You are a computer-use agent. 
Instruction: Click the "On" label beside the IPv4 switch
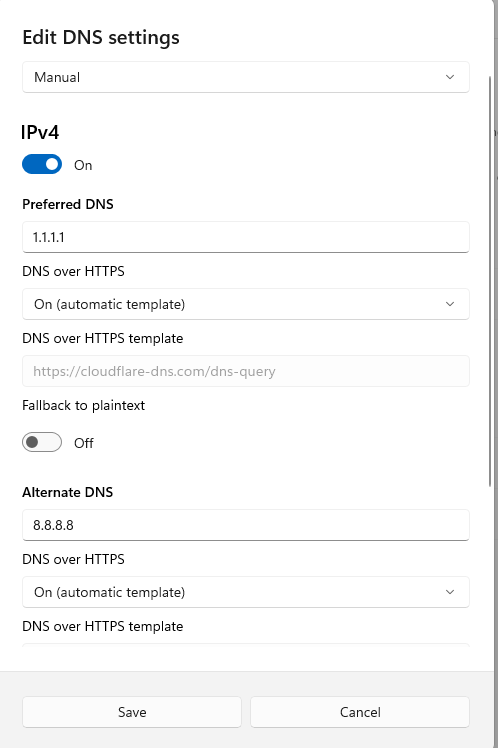(83, 165)
